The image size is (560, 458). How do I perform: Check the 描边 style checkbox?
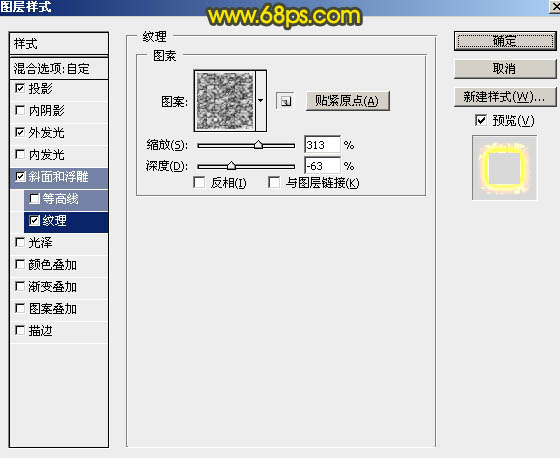click(x=20, y=330)
